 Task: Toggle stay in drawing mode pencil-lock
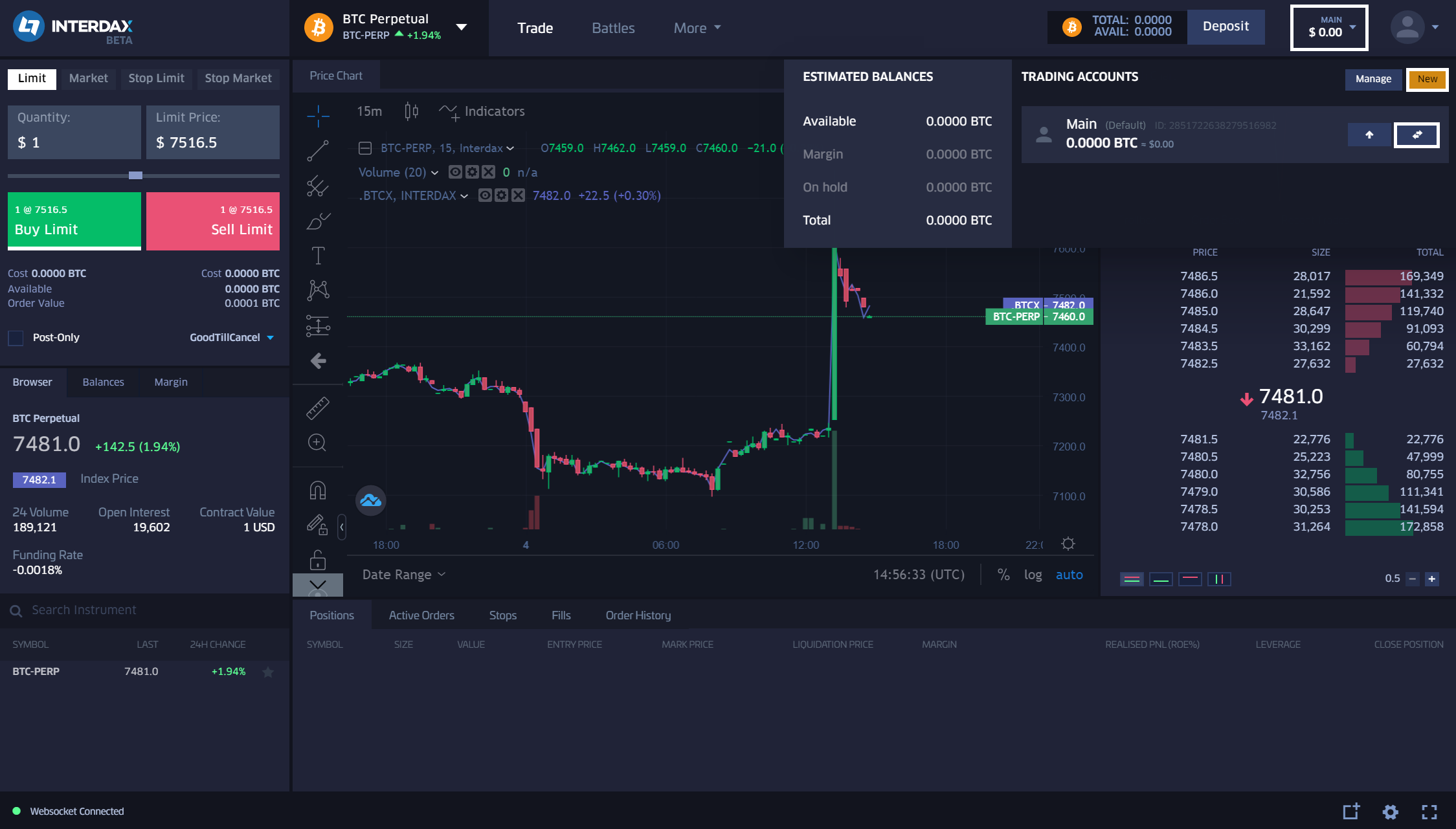point(318,524)
